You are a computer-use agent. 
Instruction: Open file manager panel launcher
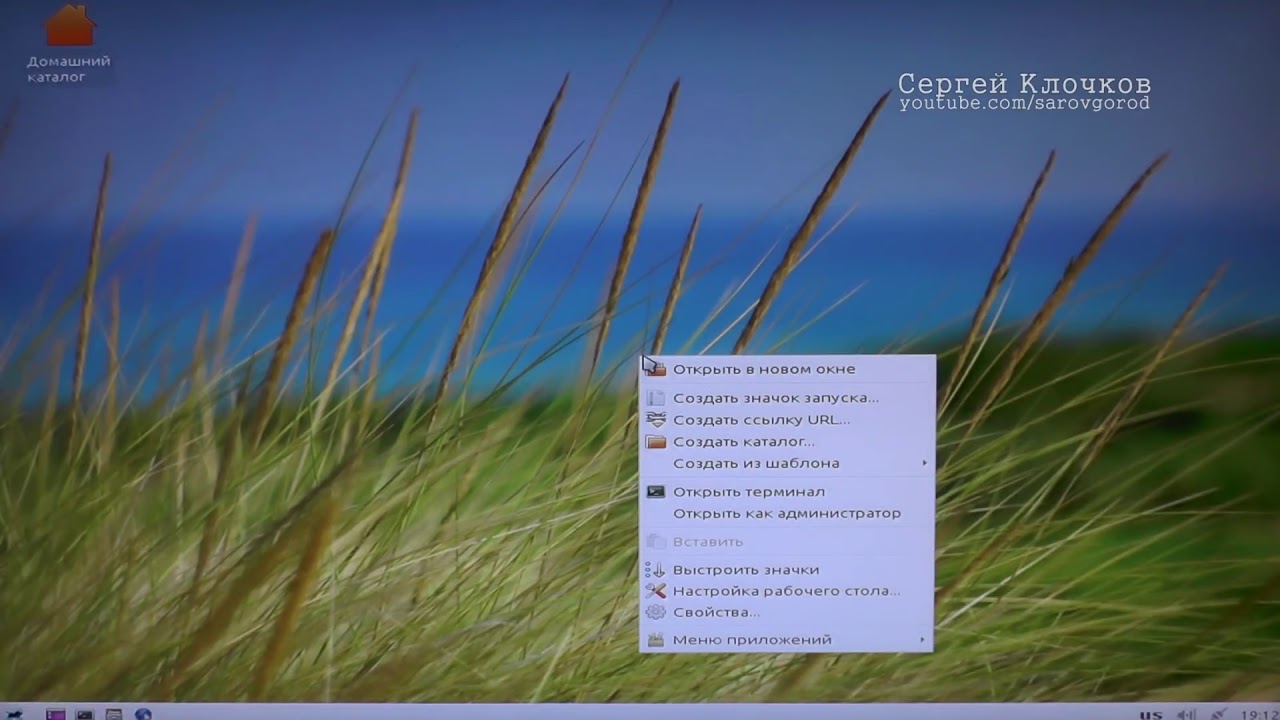click(114, 714)
